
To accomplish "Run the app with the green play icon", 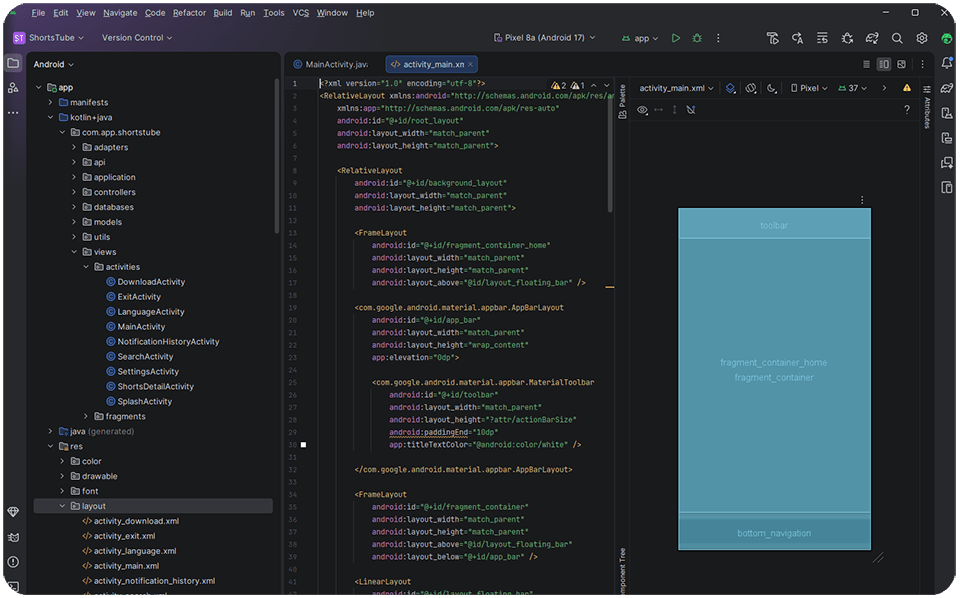I will (x=676, y=38).
